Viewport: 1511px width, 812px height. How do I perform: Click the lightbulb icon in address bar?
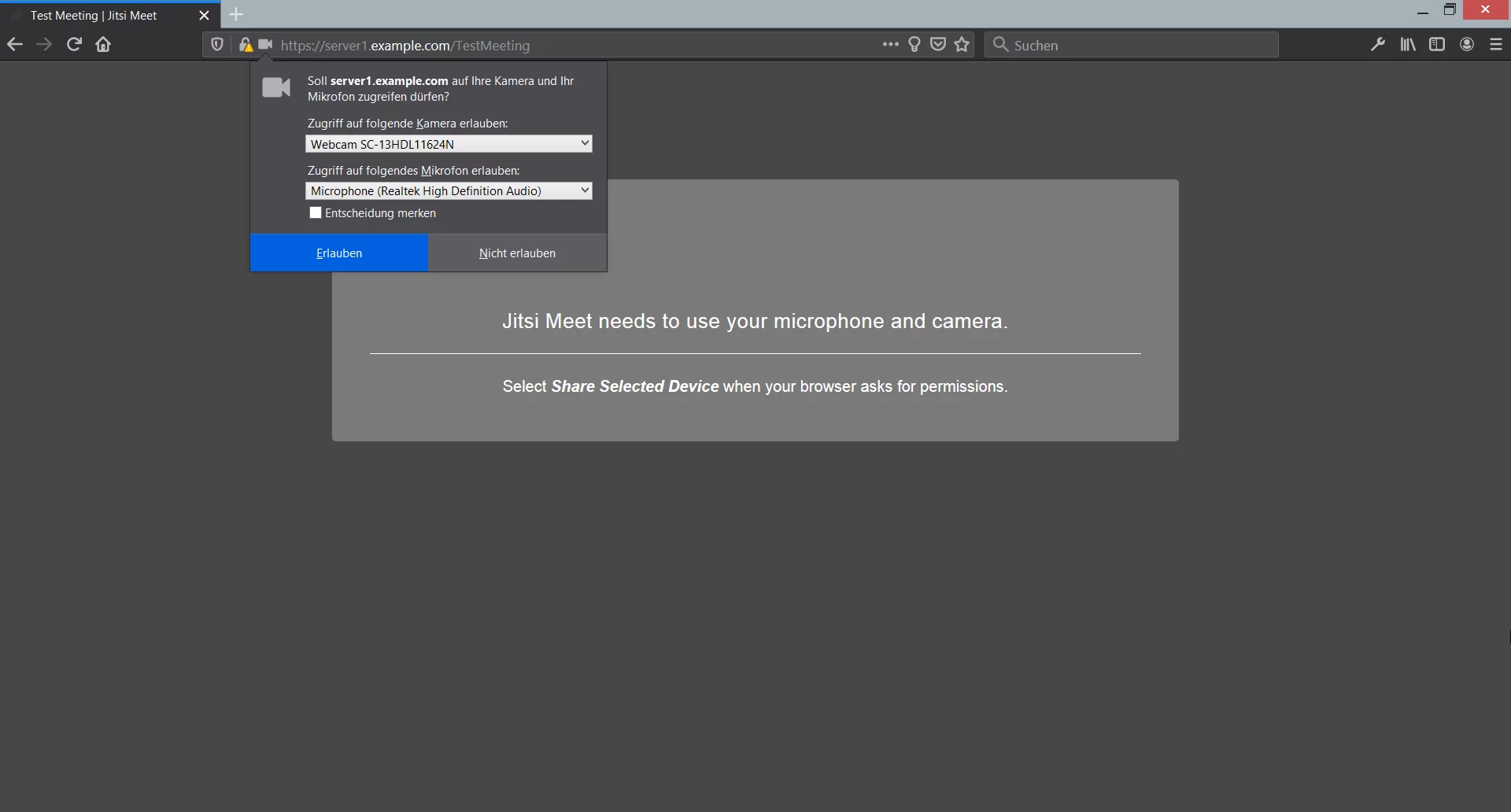pos(914,45)
